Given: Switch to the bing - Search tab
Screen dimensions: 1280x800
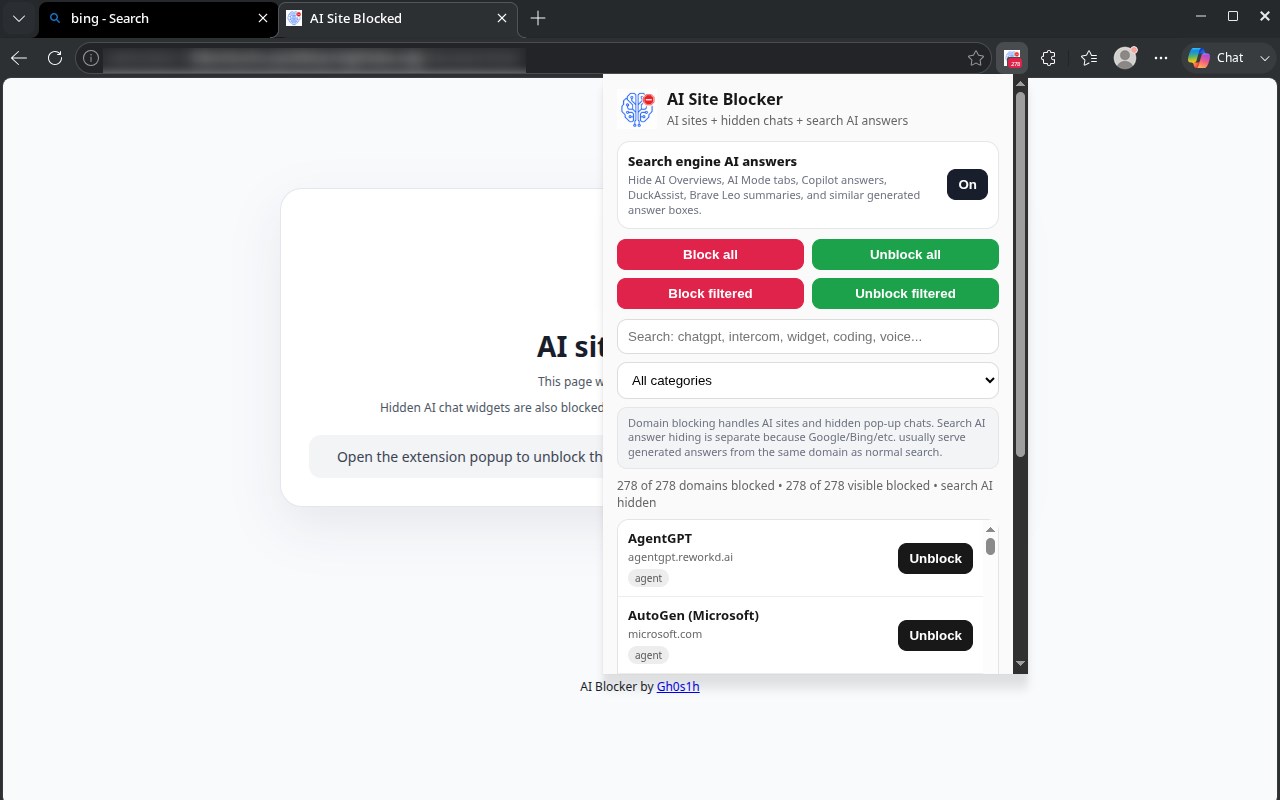Looking at the screenshot, I should (x=159, y=18).
